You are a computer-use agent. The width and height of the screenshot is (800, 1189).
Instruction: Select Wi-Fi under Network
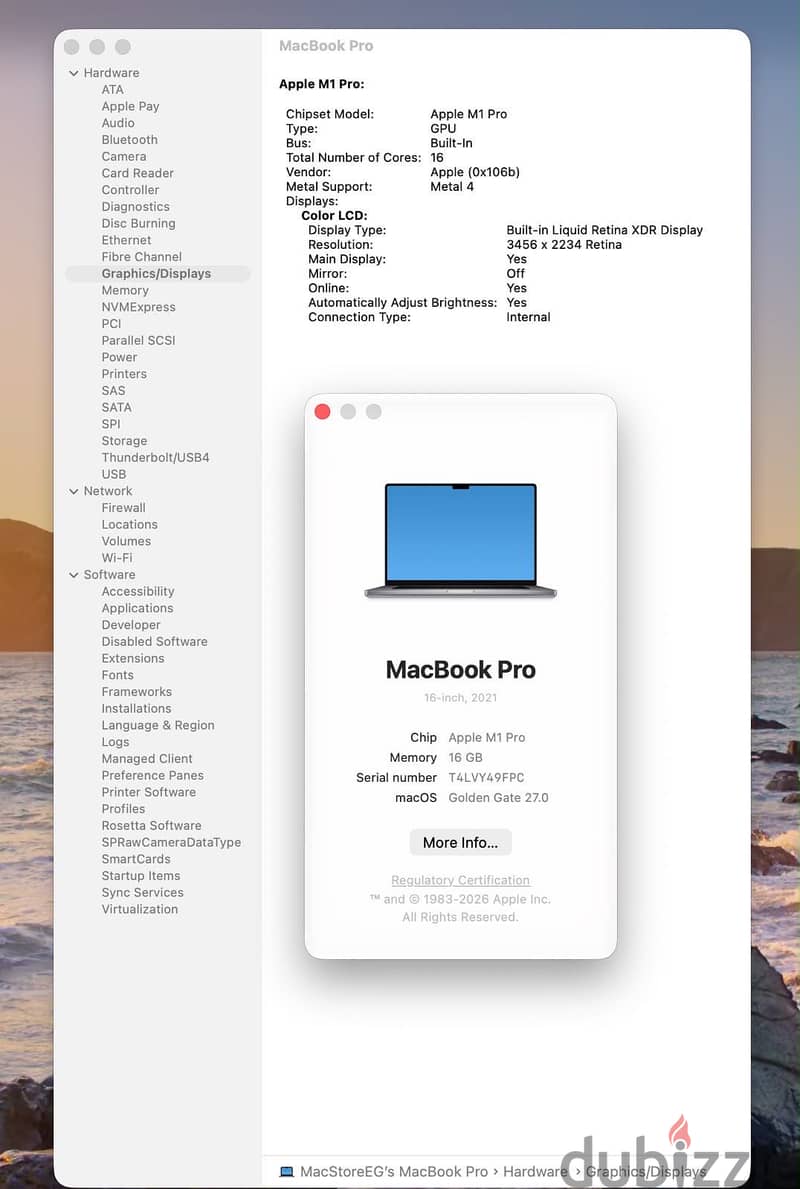[117, 557]
